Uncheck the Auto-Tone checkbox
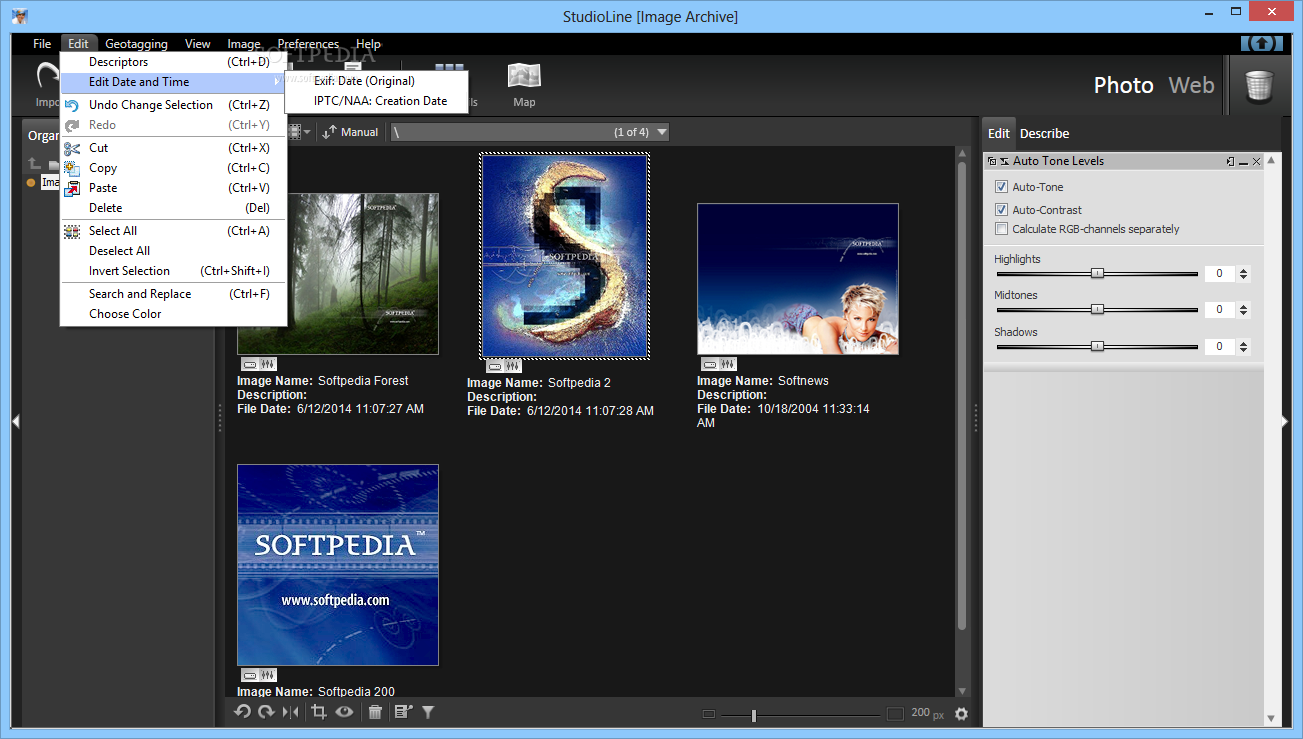This screenshot has width=1303, height=739. (x=1001, y=187)
